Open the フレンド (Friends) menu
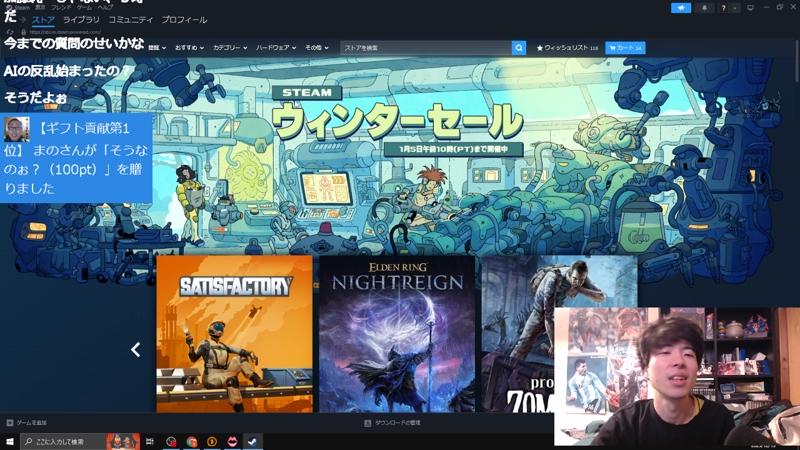The height and width of the screenshot is (450, 800). [x=61, y=8]
